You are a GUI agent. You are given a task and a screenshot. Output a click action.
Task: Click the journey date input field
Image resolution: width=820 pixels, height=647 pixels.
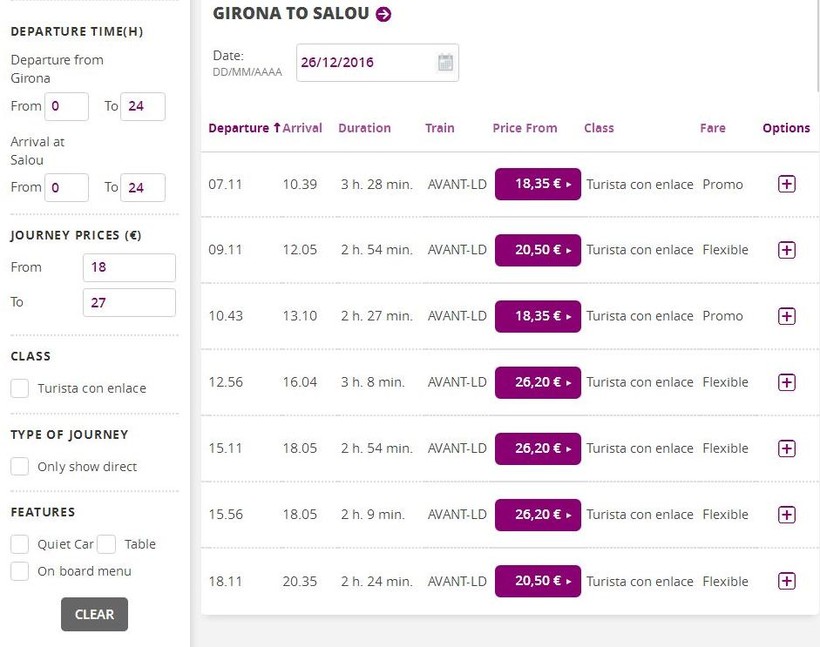(365, 62)
